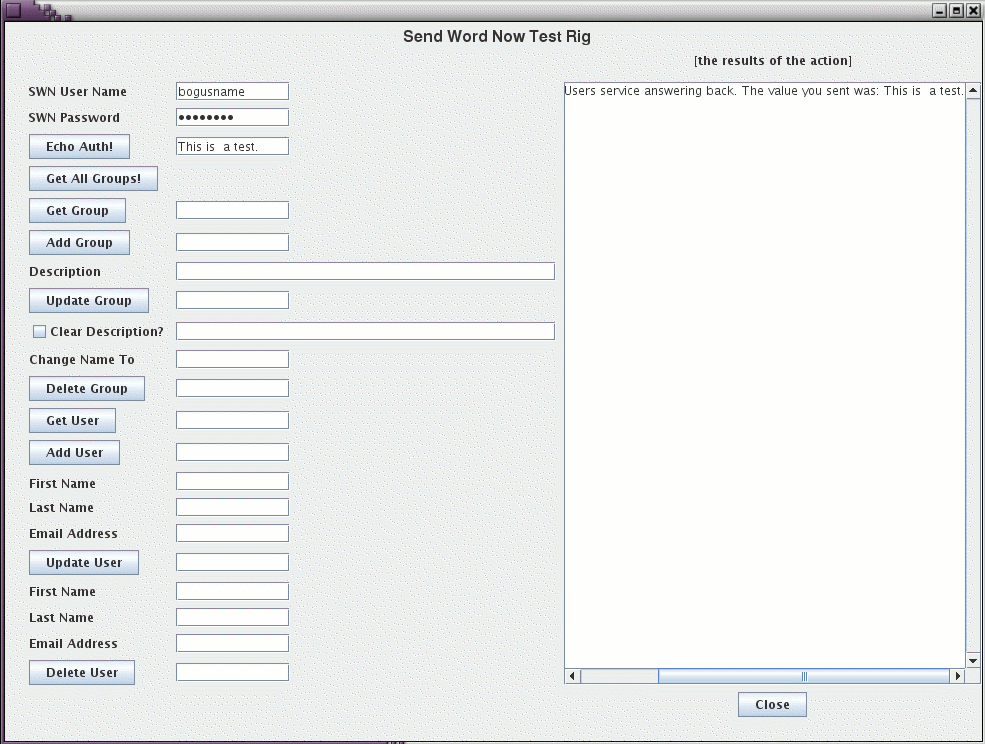Click inside the wide Description input field

click(365, 270)
